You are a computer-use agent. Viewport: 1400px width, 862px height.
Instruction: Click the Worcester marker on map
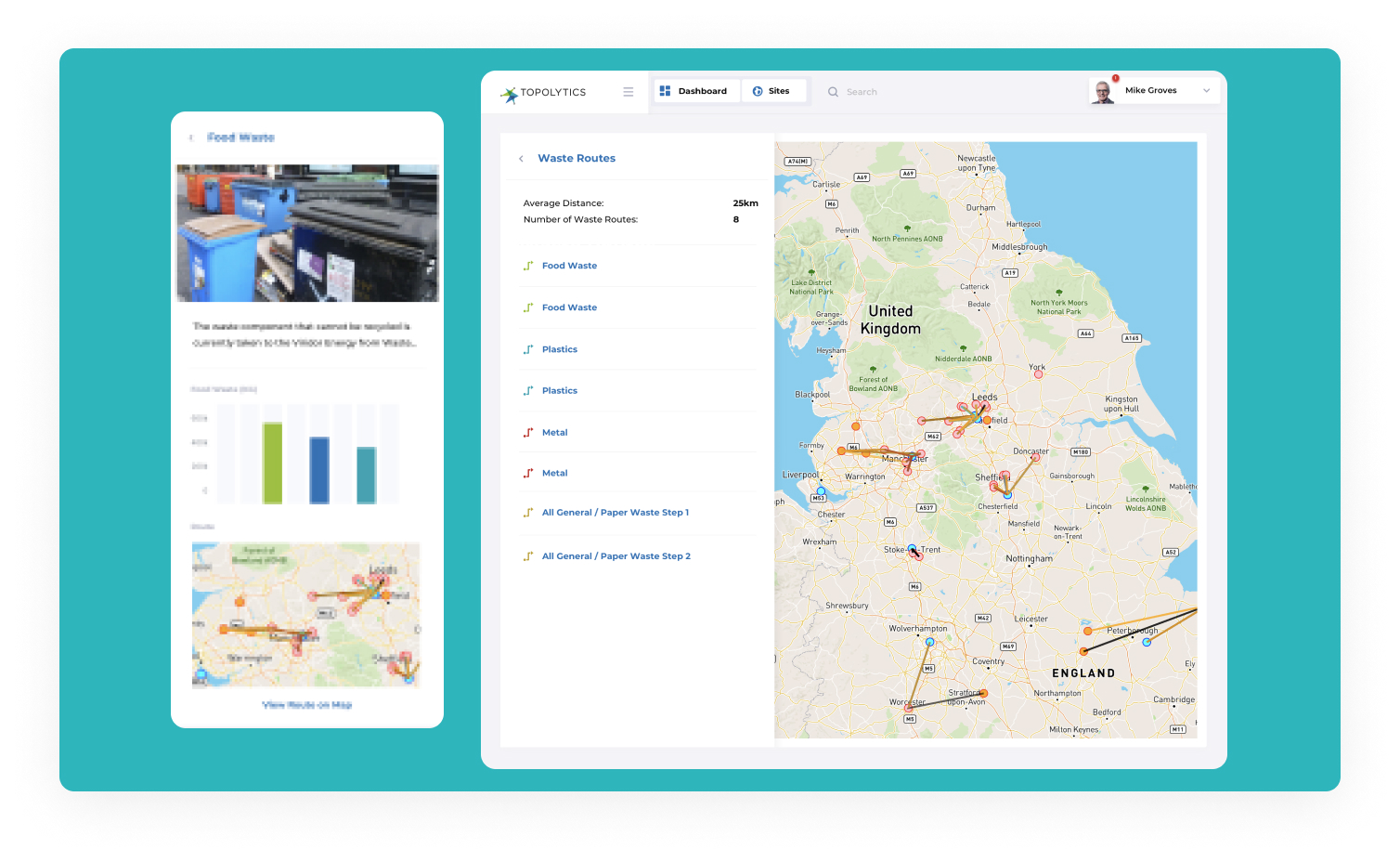click(908, 709)
